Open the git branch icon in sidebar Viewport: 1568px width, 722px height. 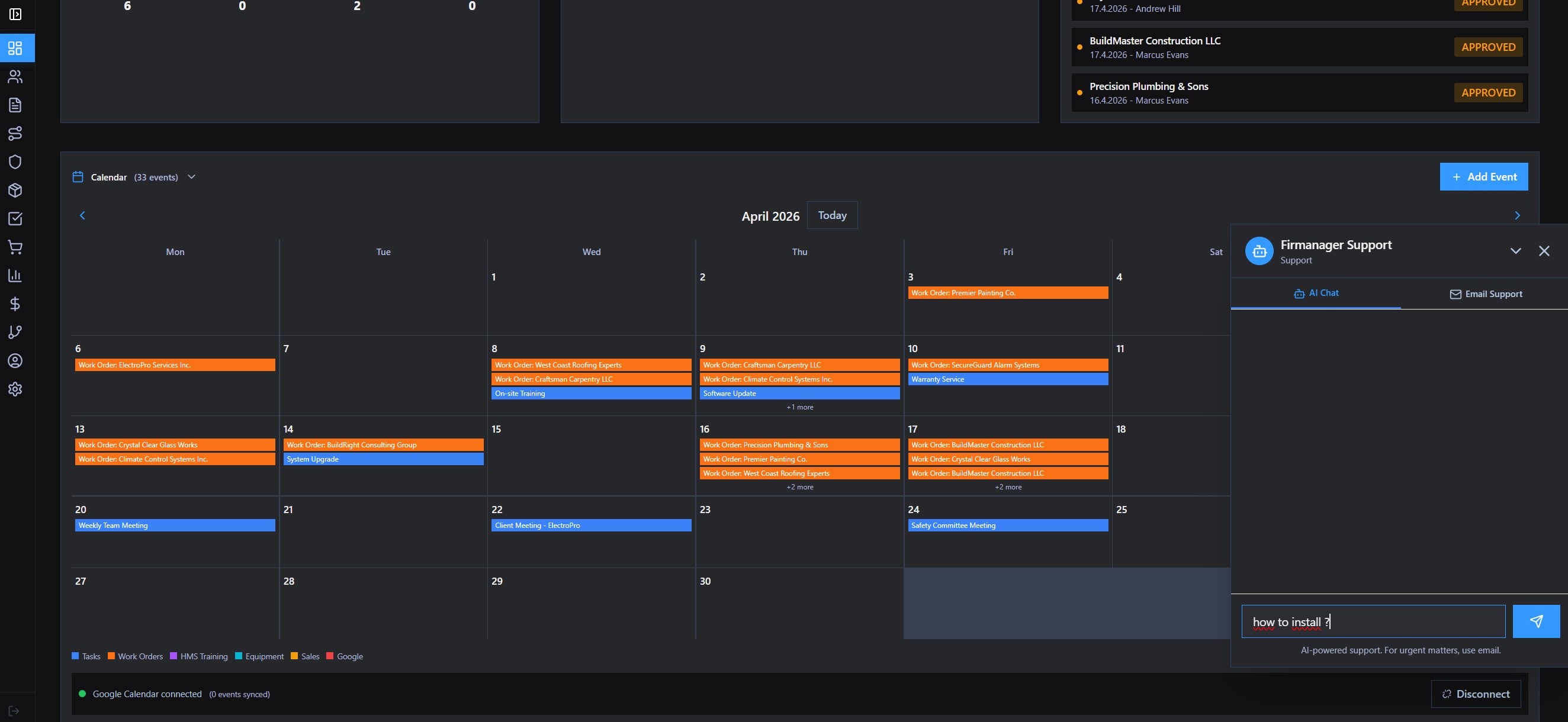15,332
